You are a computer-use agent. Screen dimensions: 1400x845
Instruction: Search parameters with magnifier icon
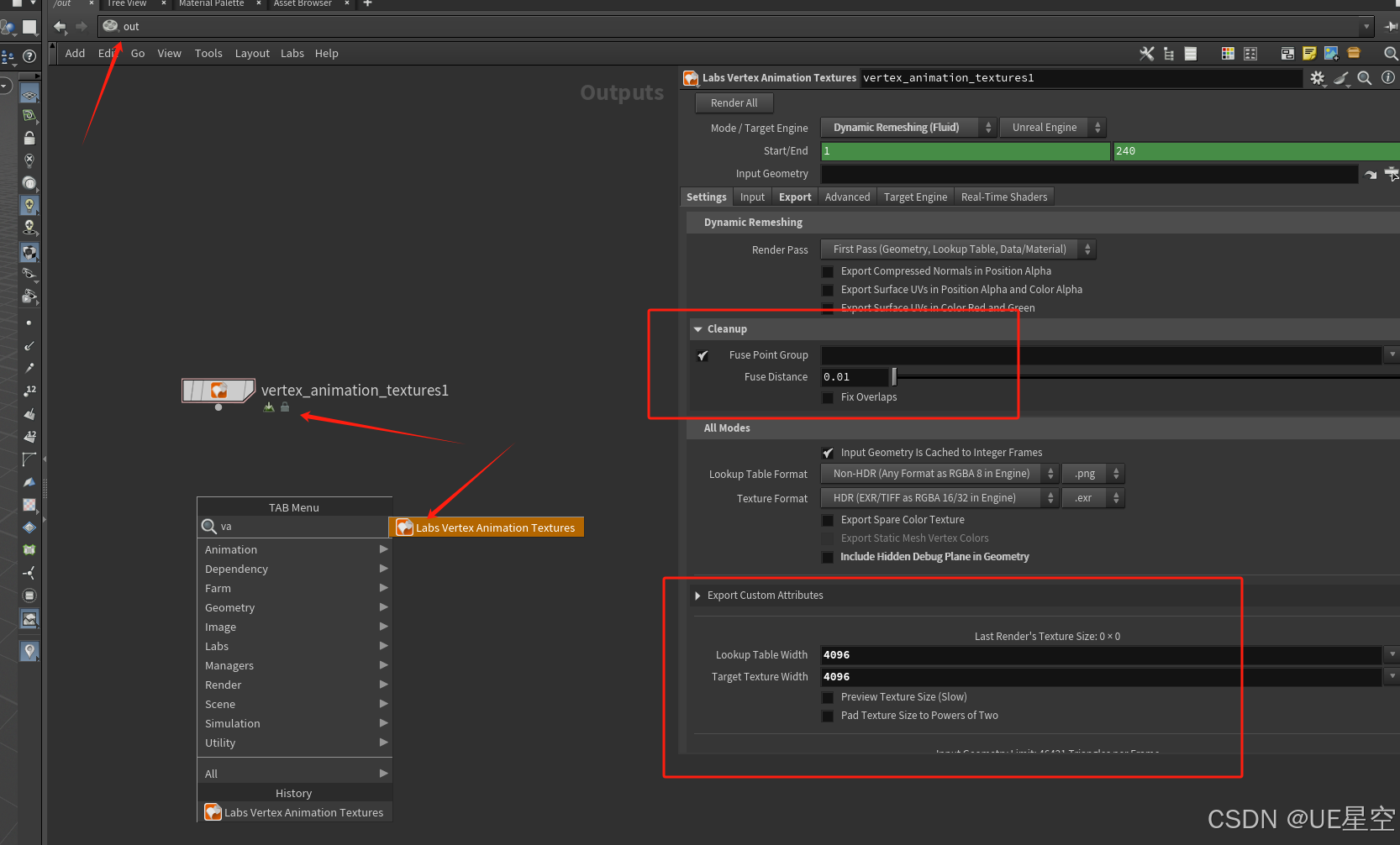pyautogui.click(x=1365, y=78)
